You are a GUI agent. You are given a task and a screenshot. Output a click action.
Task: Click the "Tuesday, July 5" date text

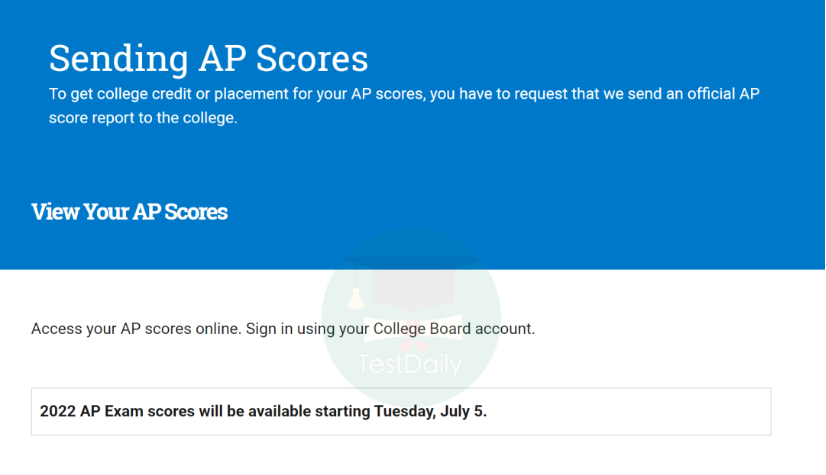coord(428,411)
